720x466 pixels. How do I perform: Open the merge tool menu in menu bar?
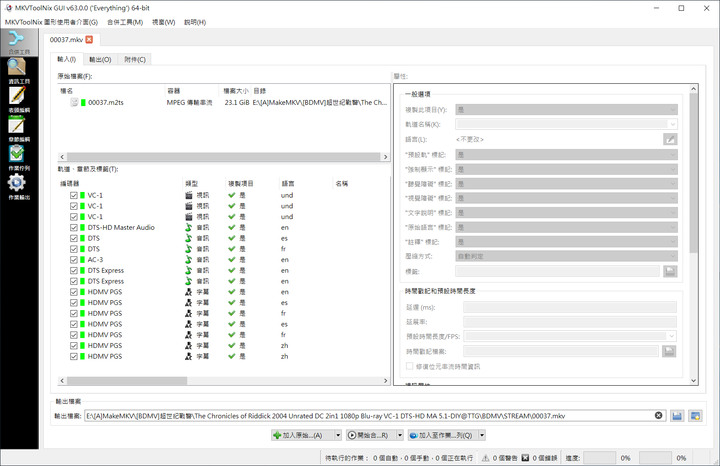pos(125,22)
